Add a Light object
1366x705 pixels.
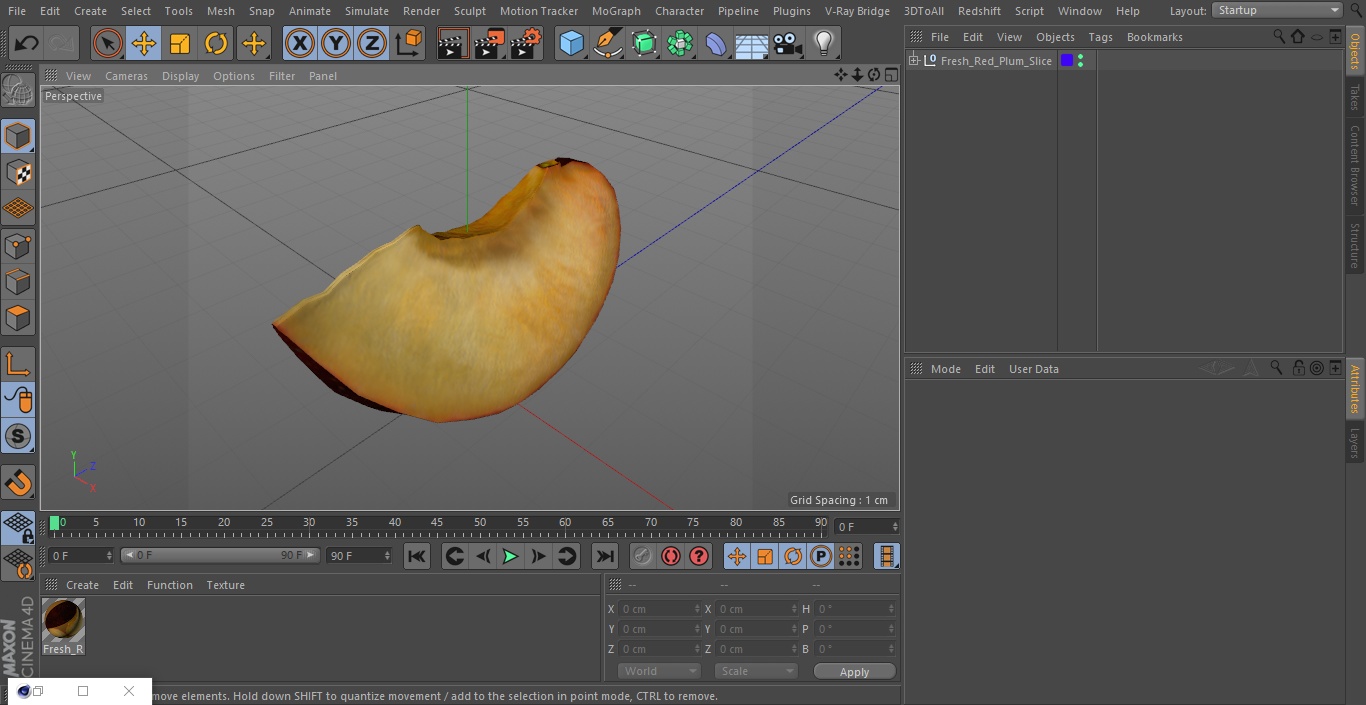(823, 43)
